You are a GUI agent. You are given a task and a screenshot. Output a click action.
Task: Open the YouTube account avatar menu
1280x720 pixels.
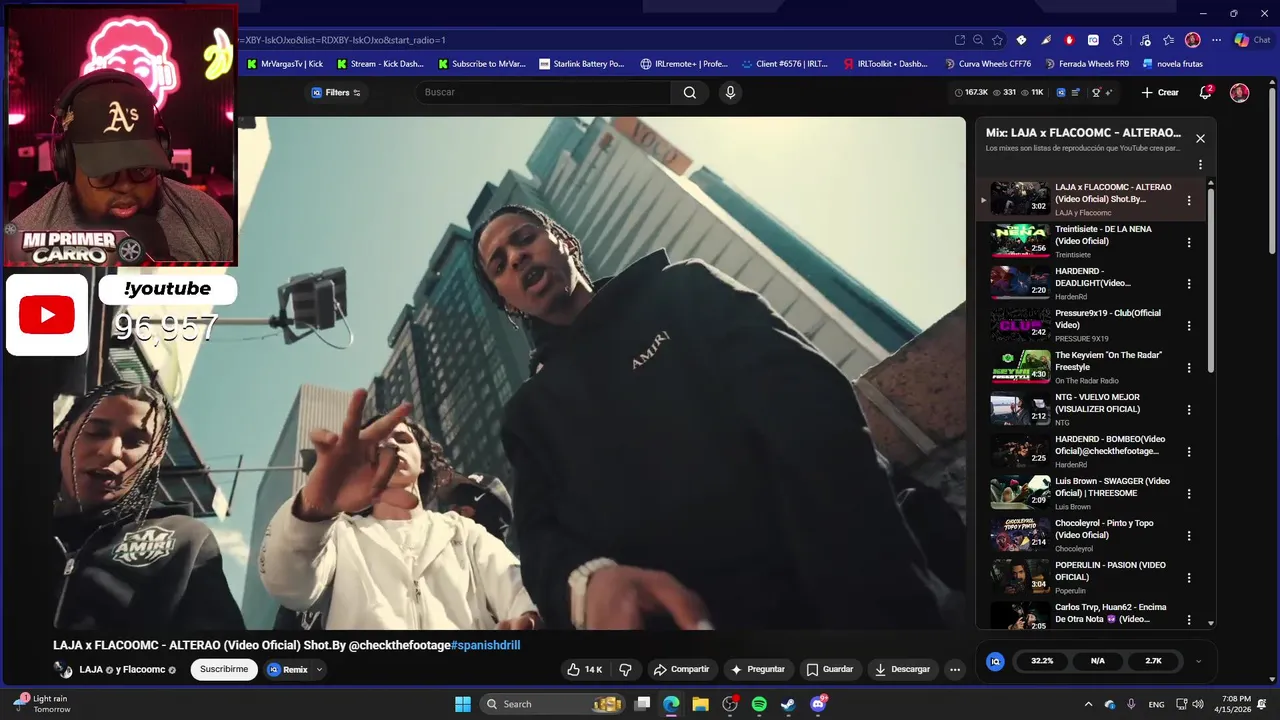[1240, 92]
